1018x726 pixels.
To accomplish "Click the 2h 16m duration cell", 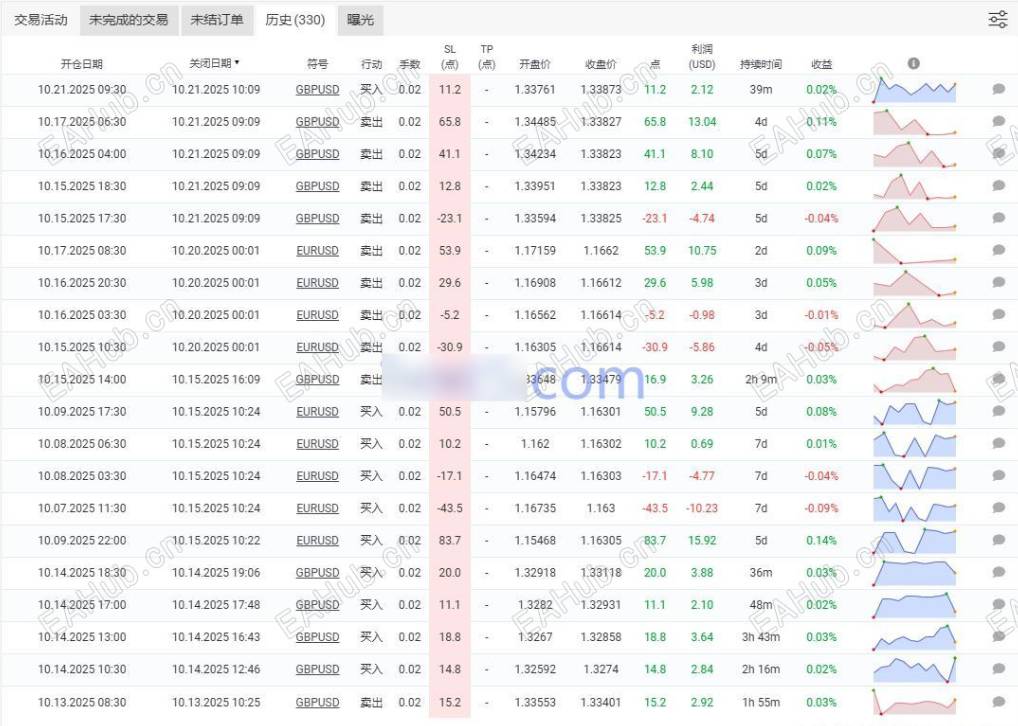I will pyautogui.click(x=761, y=669).
